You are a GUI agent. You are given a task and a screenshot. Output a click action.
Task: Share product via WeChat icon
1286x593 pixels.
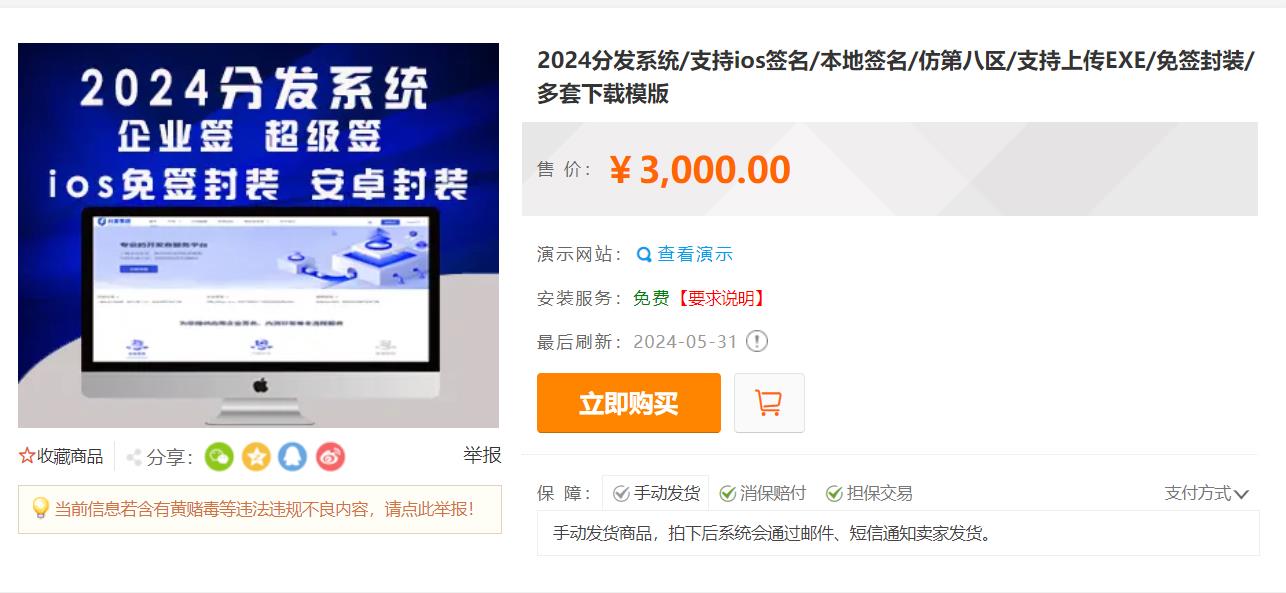(x=219, y=457)
